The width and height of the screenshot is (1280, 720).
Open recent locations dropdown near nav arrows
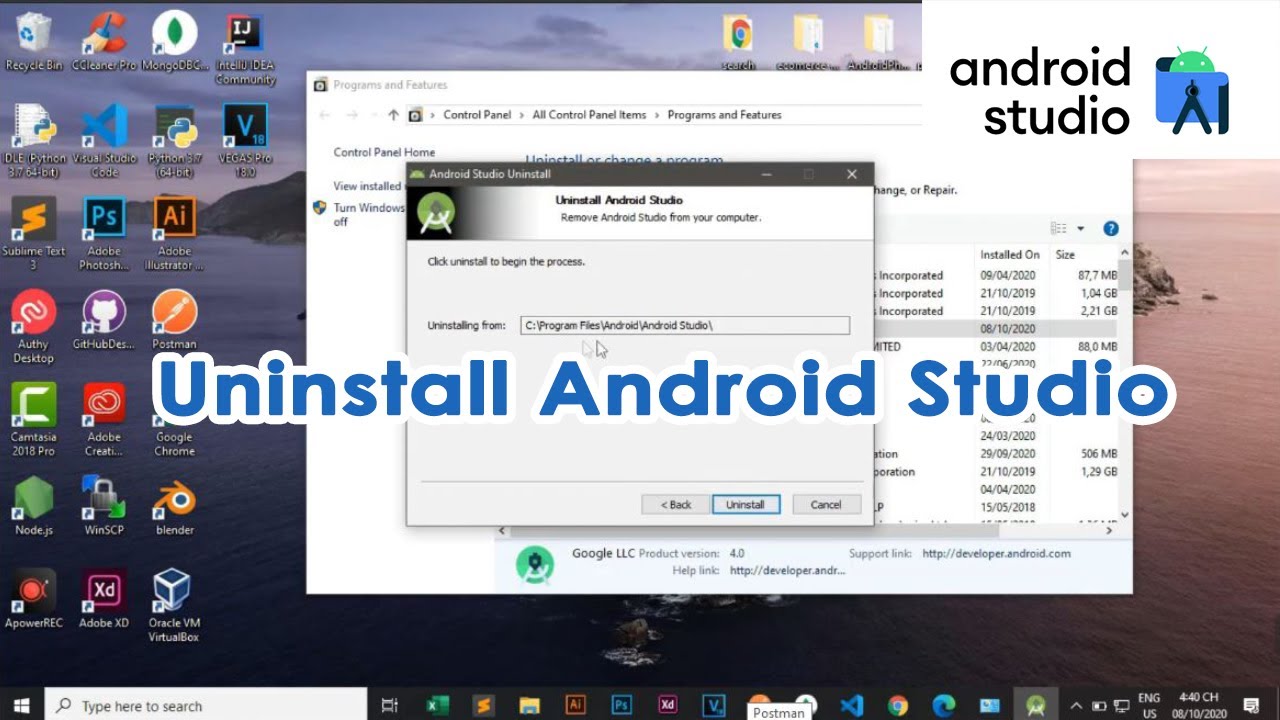[373, 115]
